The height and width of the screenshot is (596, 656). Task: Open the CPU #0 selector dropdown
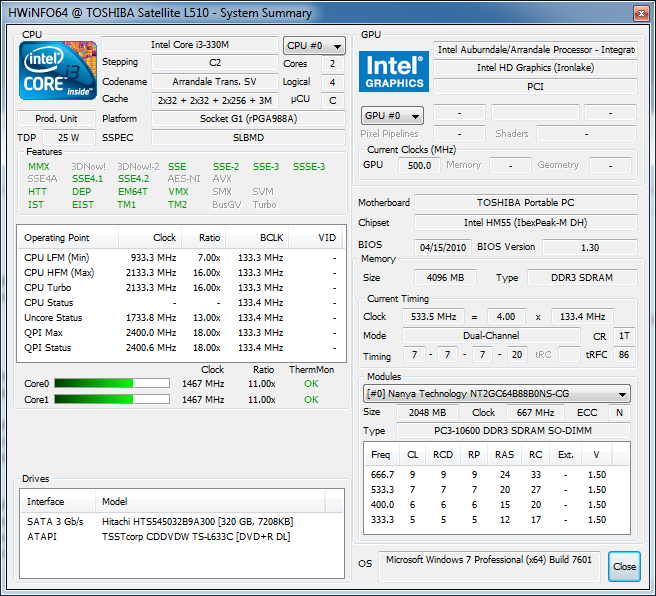tap(314, 46)
